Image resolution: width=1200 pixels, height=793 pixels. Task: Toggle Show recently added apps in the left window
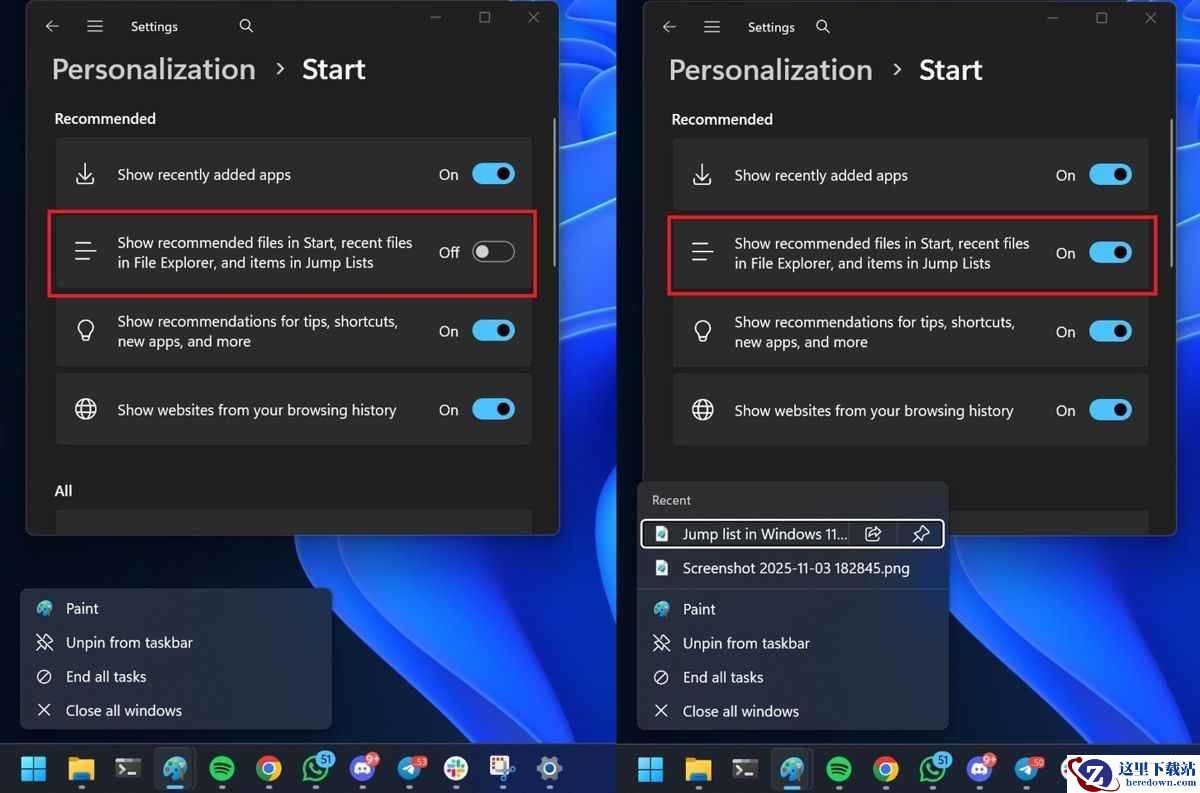(493, 174)
